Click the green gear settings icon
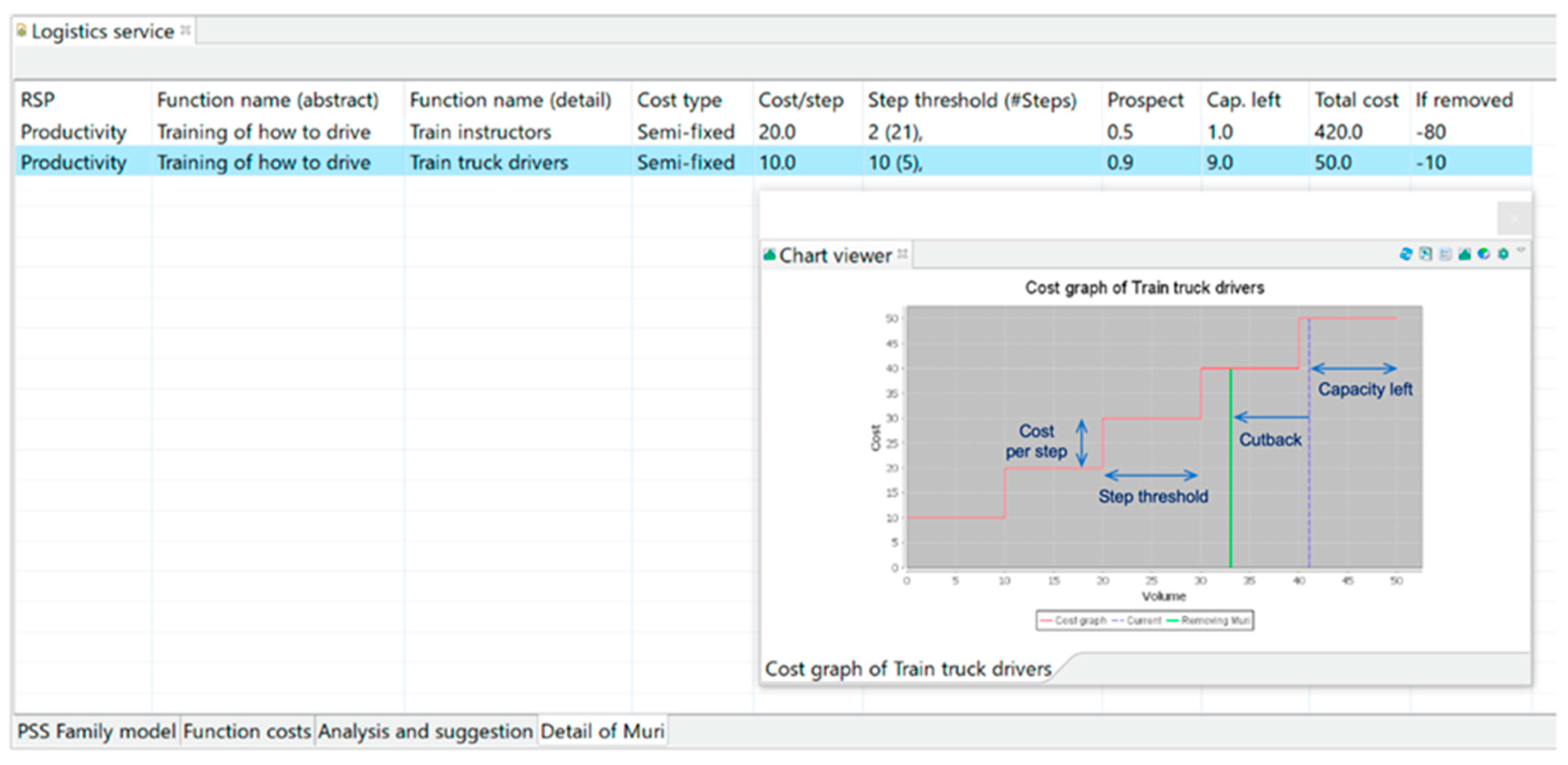The width and height of the screenshot is (1568, 765). 1504,254
